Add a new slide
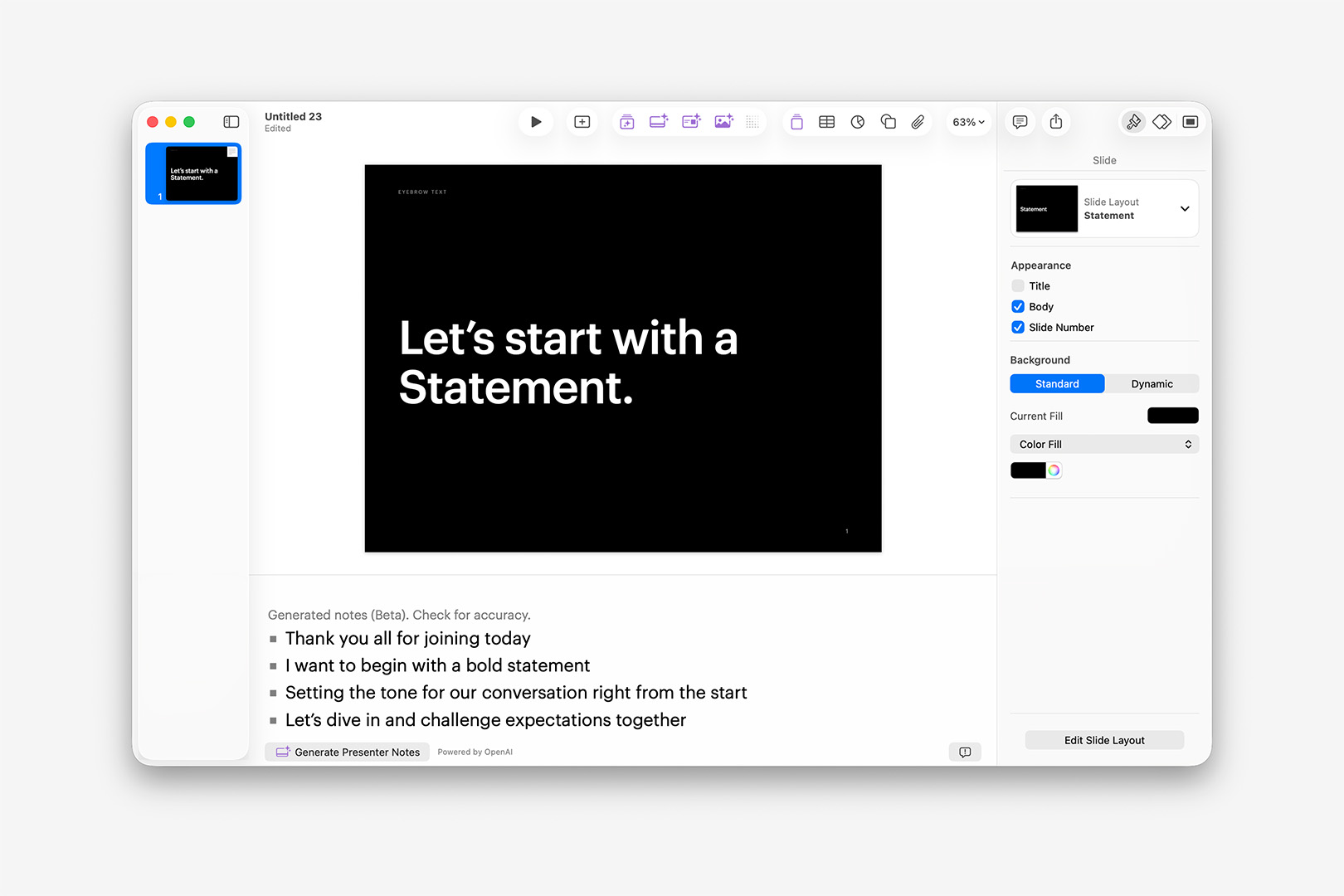1344x896 pixels. 582,121
